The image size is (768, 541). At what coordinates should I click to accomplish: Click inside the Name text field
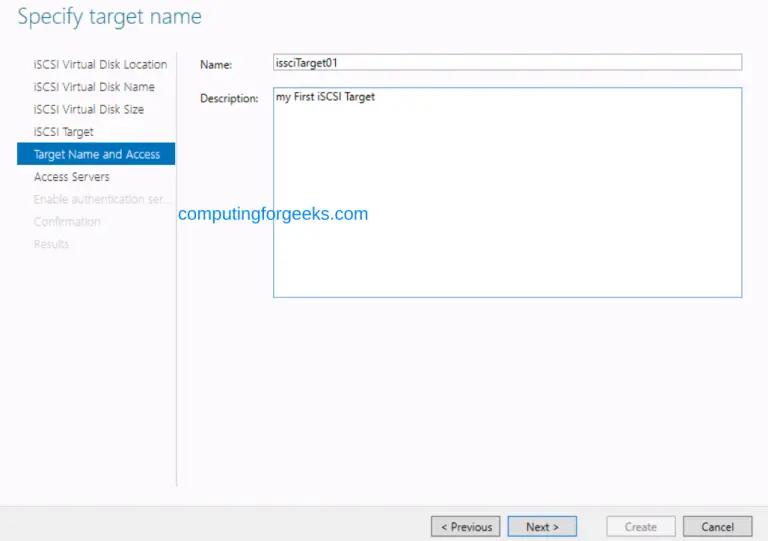[x=507, y=62]
